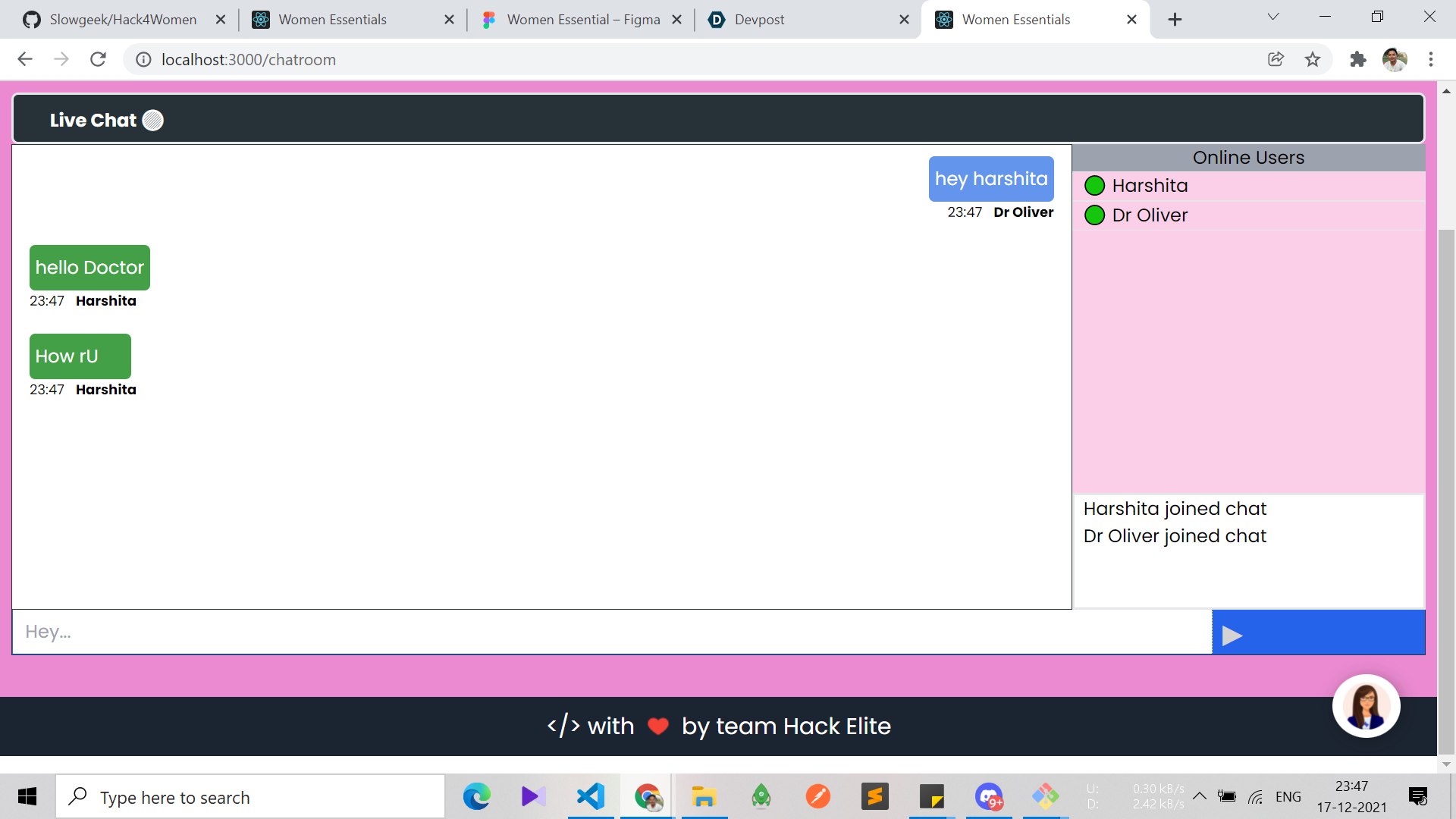Switch to the Devpost tab
The height and width of the screenshot is (819, 1456).
click(759, 20)
